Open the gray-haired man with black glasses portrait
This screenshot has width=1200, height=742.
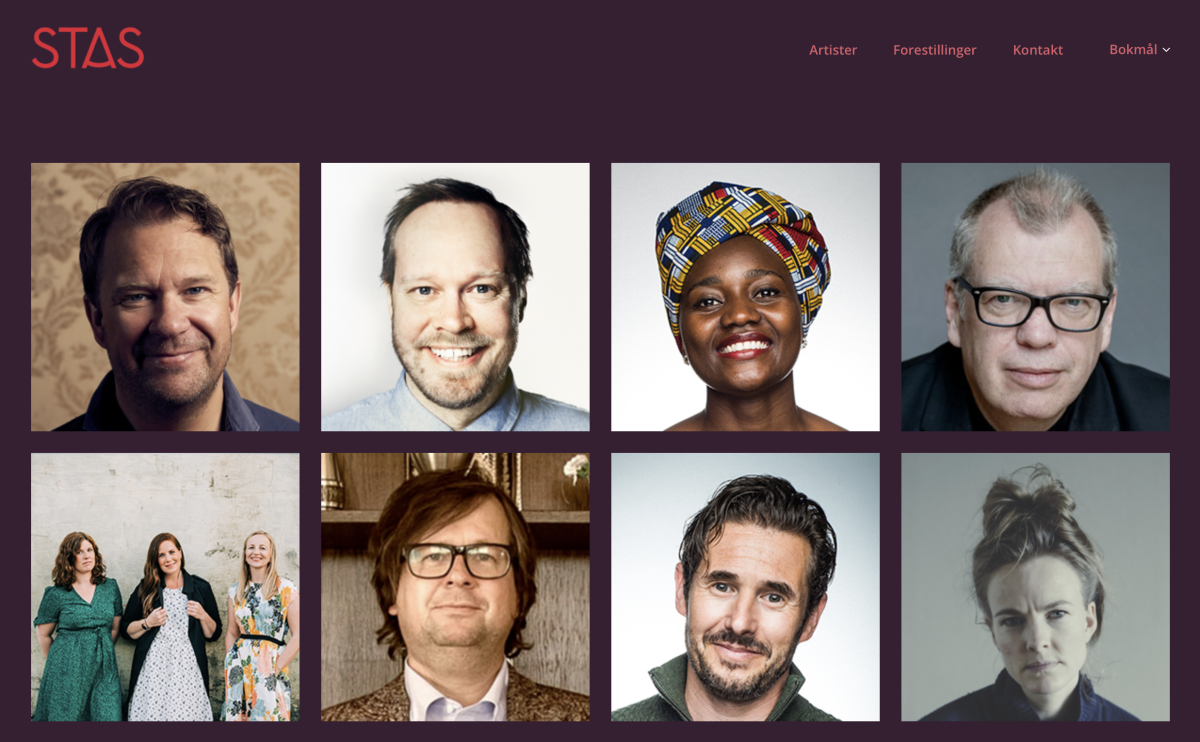(x=1035, y=297)
